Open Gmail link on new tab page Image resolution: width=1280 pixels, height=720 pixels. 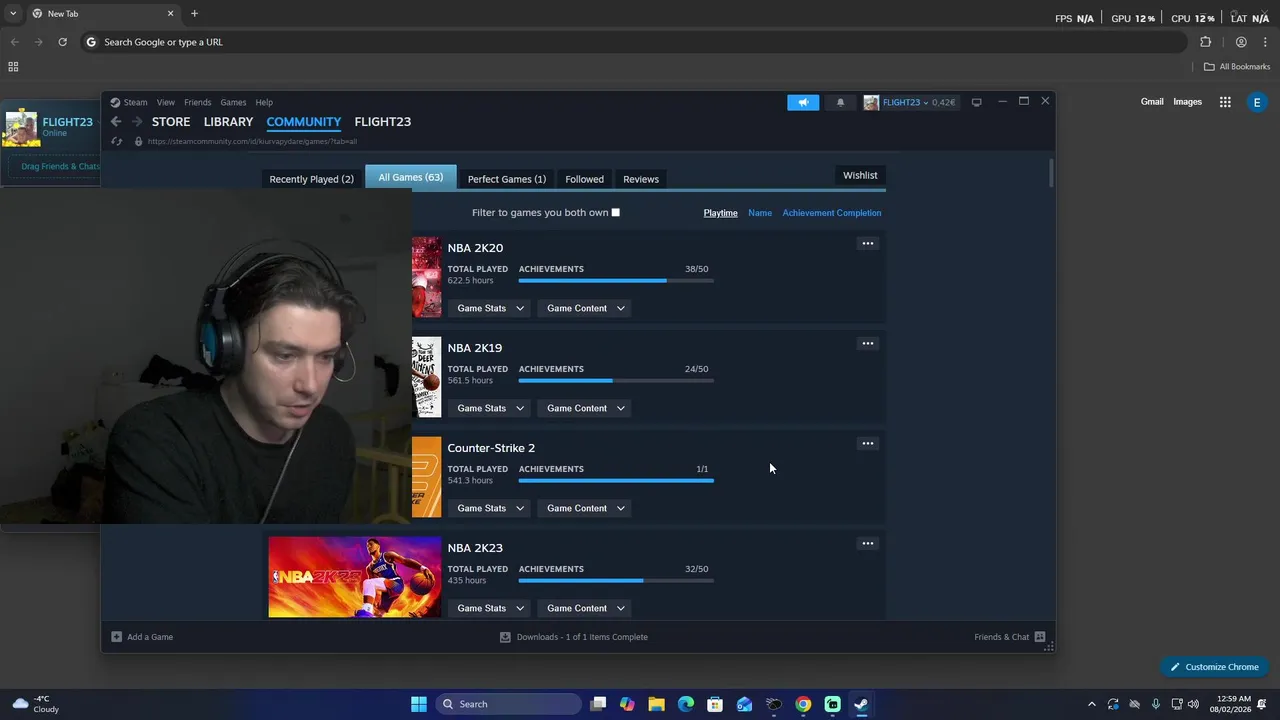pyautogui.click(x=1152, y=102)
